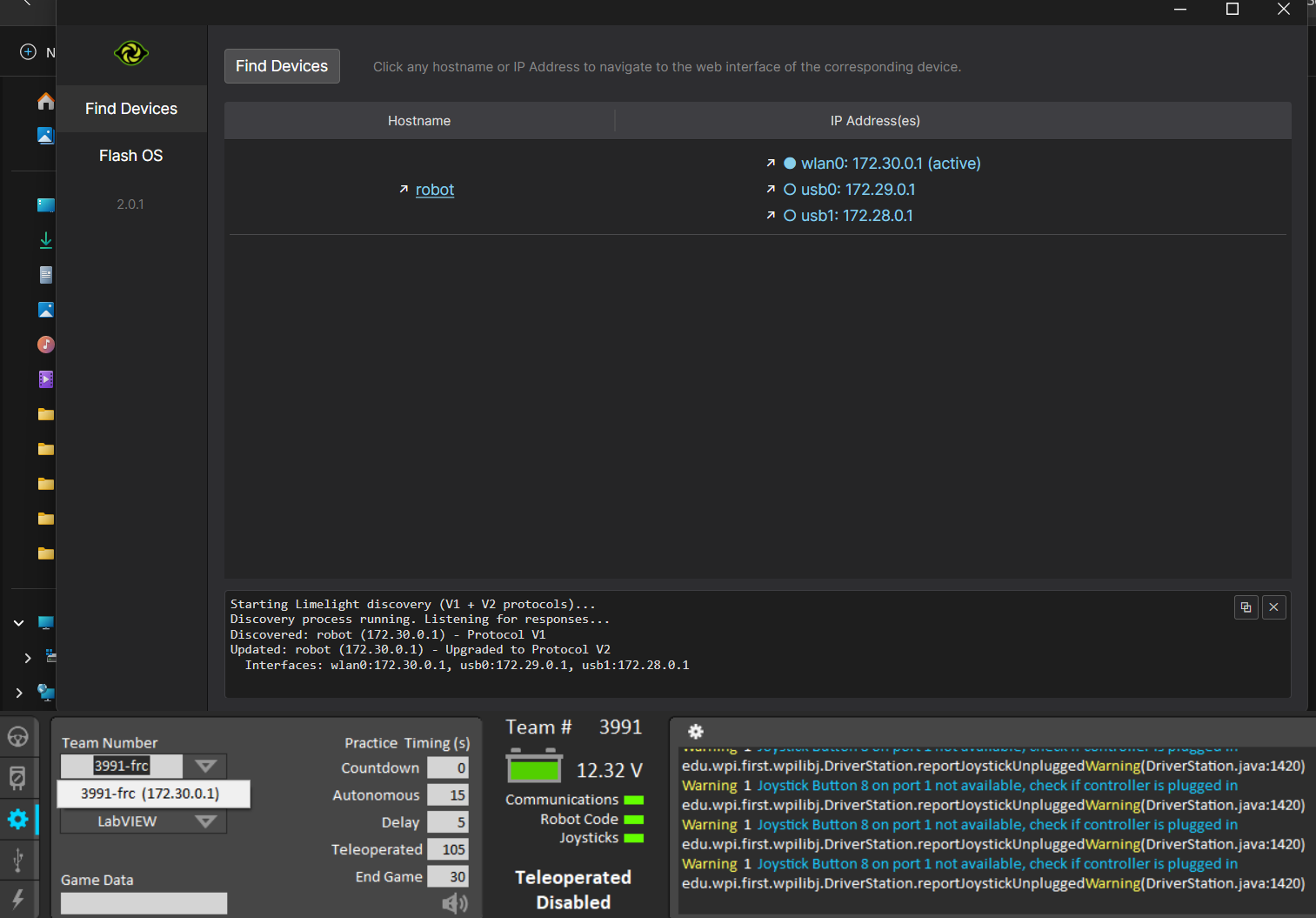Open the Driver Station Operation tab (steering wheel)
Screen dimensions: 1316x918
[17, 737]
